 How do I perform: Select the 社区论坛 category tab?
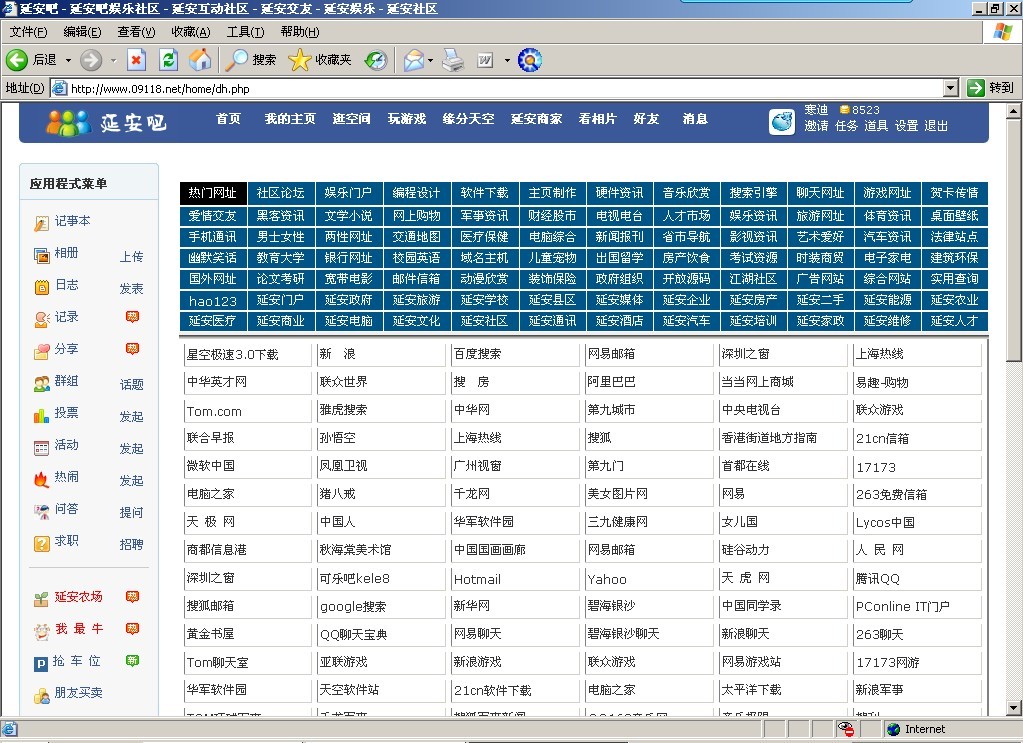(281, 193)
